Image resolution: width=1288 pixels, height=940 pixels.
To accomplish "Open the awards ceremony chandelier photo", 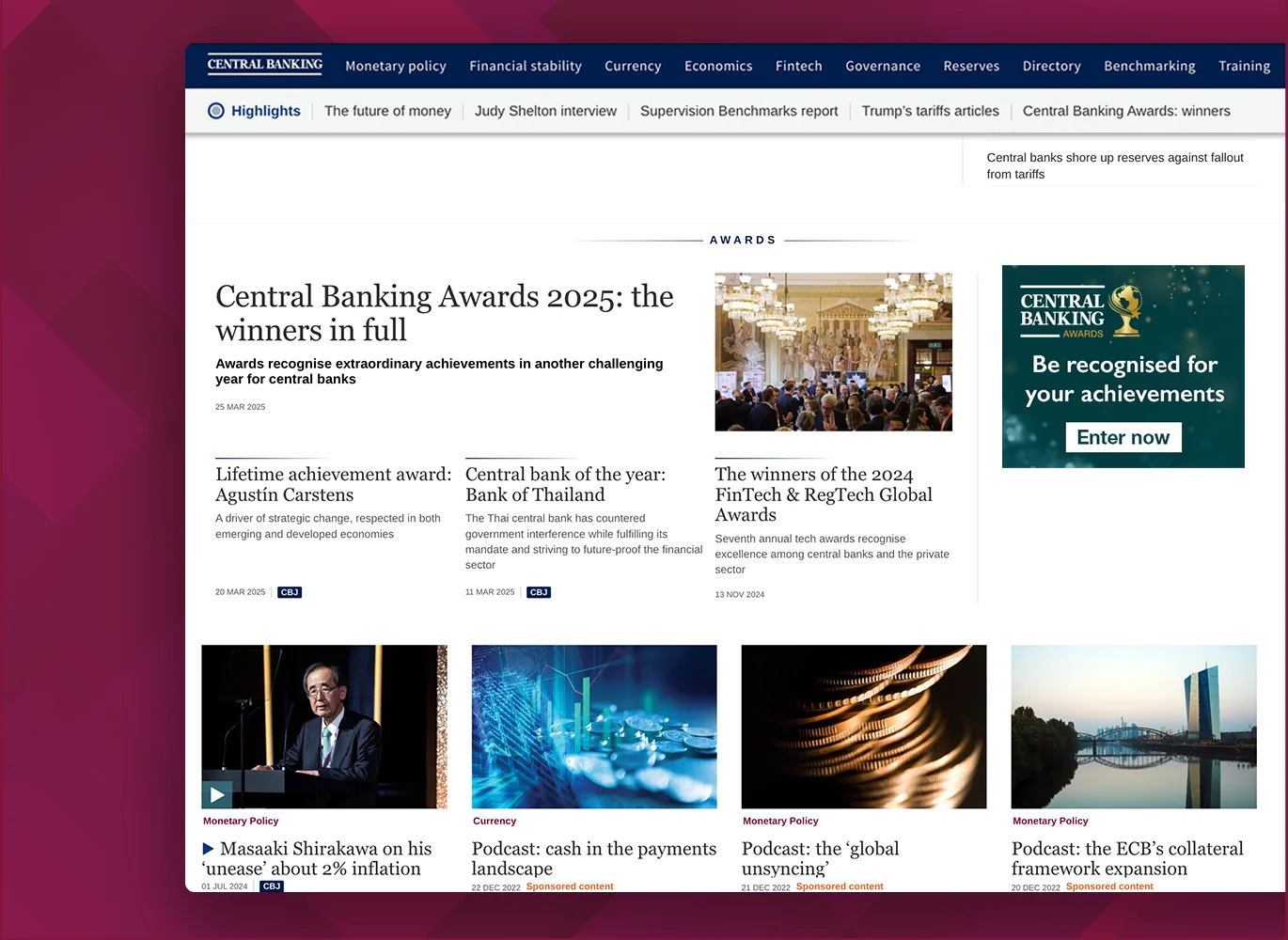I will [x=833, y=352].
